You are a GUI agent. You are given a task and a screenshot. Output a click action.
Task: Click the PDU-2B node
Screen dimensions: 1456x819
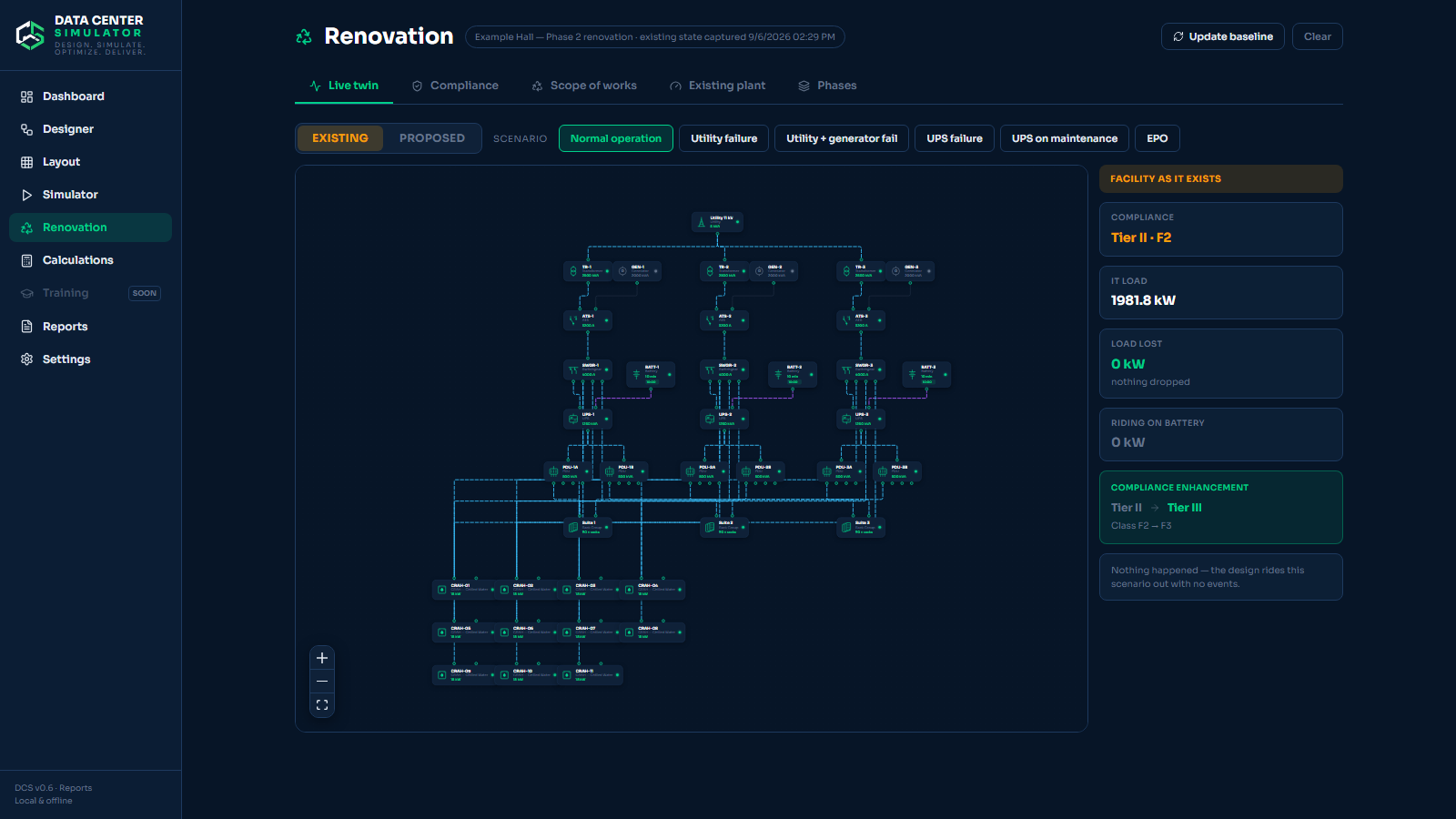pos(761,471)
